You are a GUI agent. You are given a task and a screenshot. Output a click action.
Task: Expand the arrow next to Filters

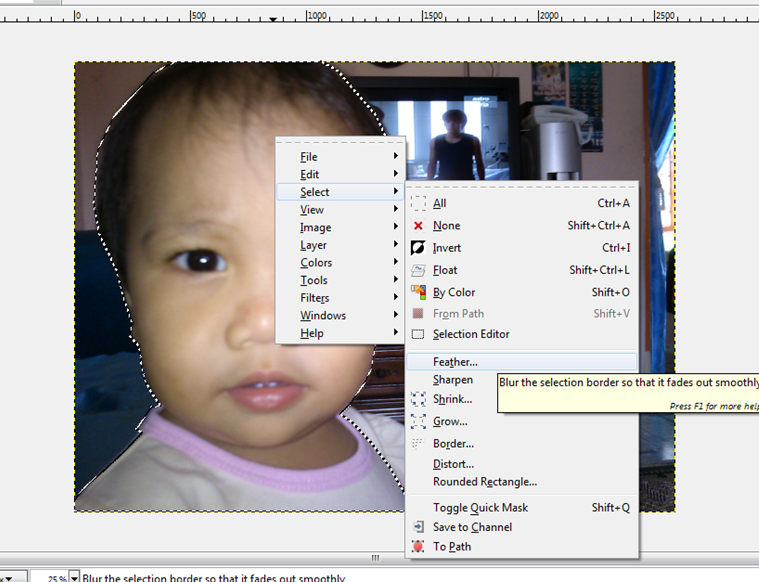coord(395,297)
